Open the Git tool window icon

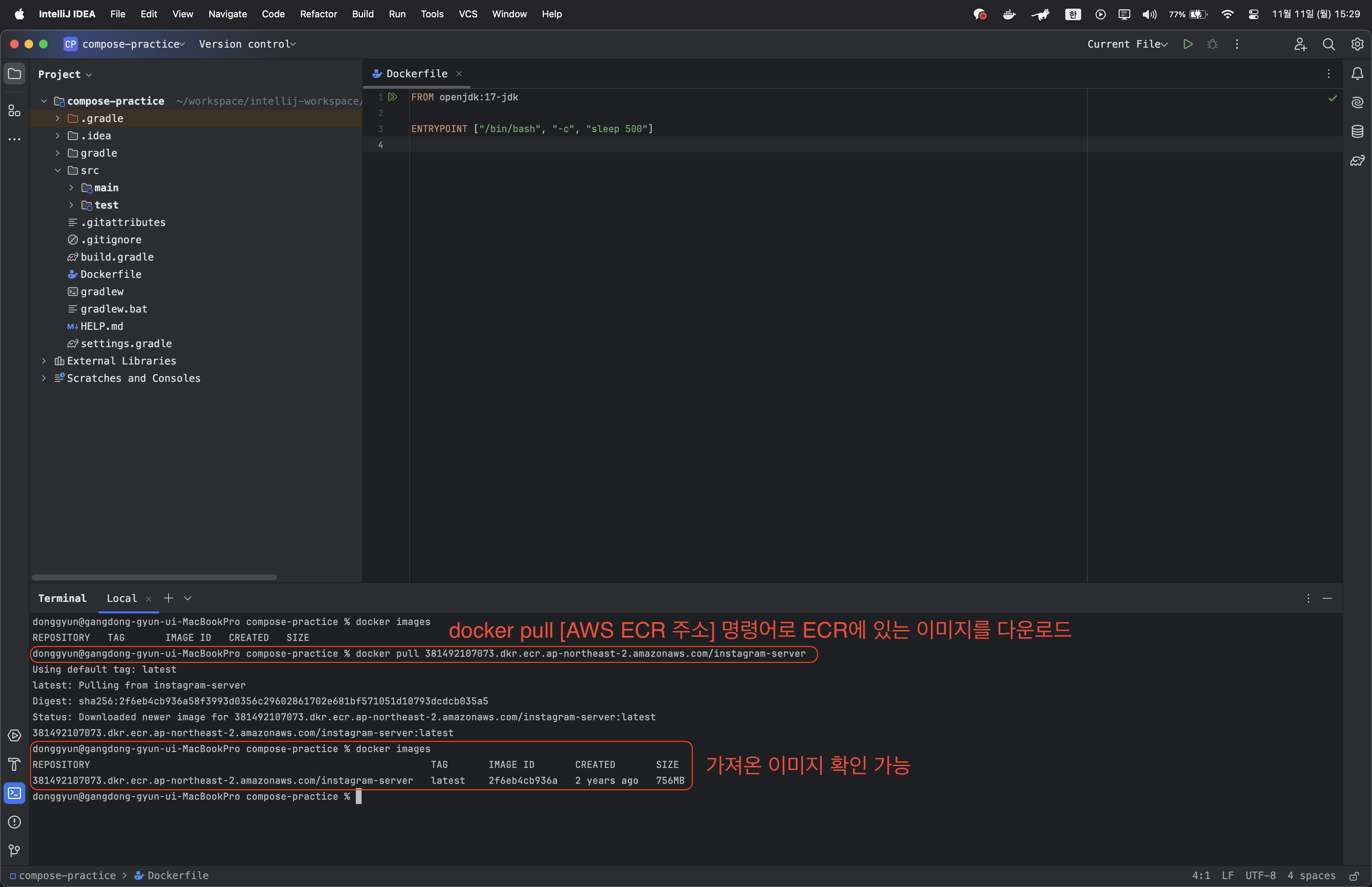point(14,851)
